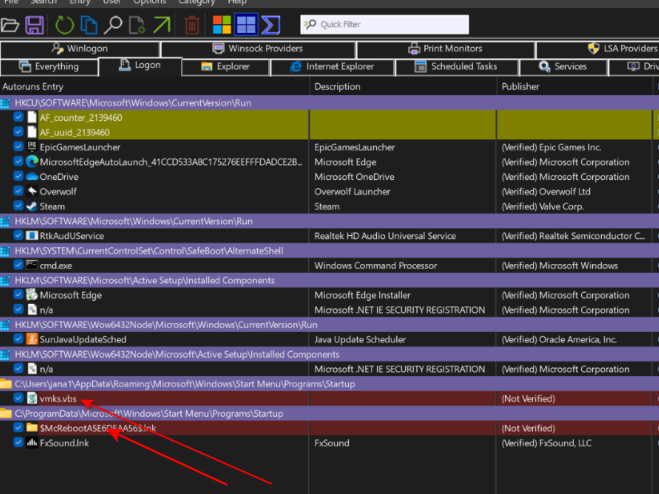Refresh the autoruns list
Image resolution: width=659 pixels, height=494 pixels.
64,25
